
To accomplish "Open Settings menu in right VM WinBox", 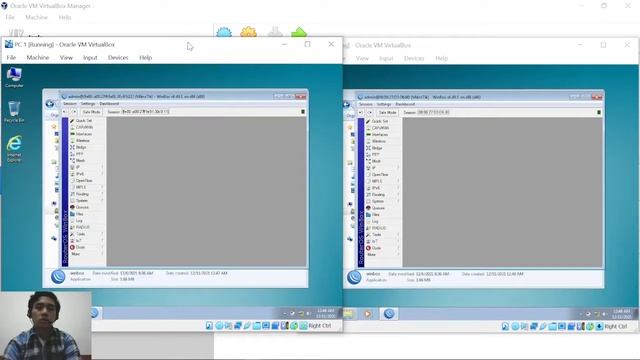I will 384,104.
